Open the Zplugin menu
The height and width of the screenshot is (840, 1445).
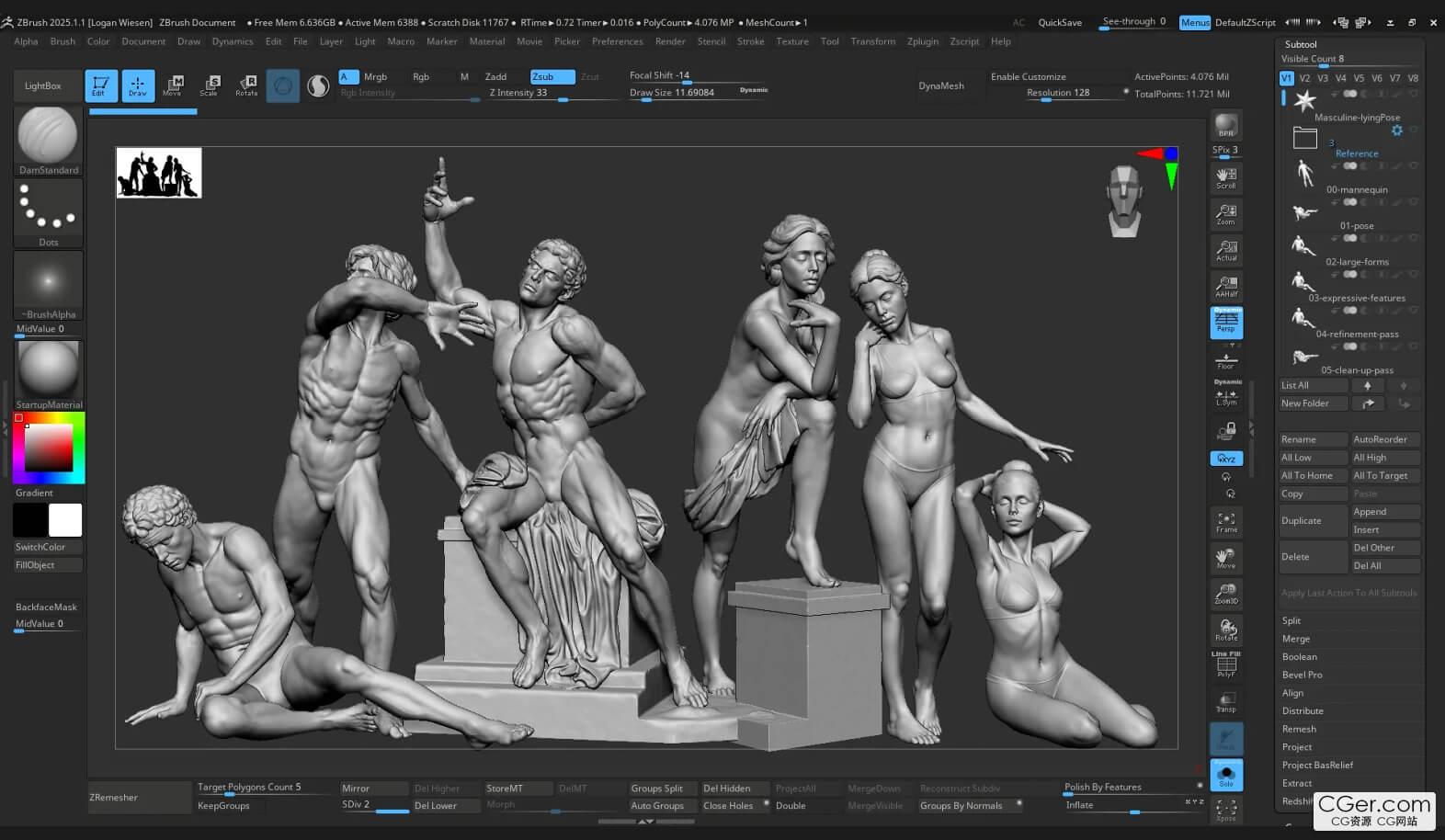(922, 41)
